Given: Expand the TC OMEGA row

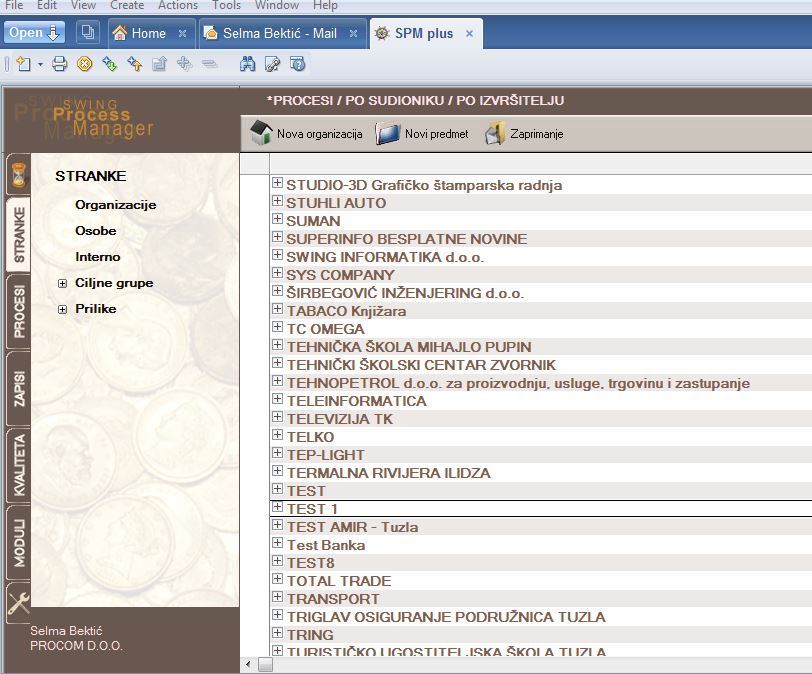Looking at the screenshot, I should 278,327.
